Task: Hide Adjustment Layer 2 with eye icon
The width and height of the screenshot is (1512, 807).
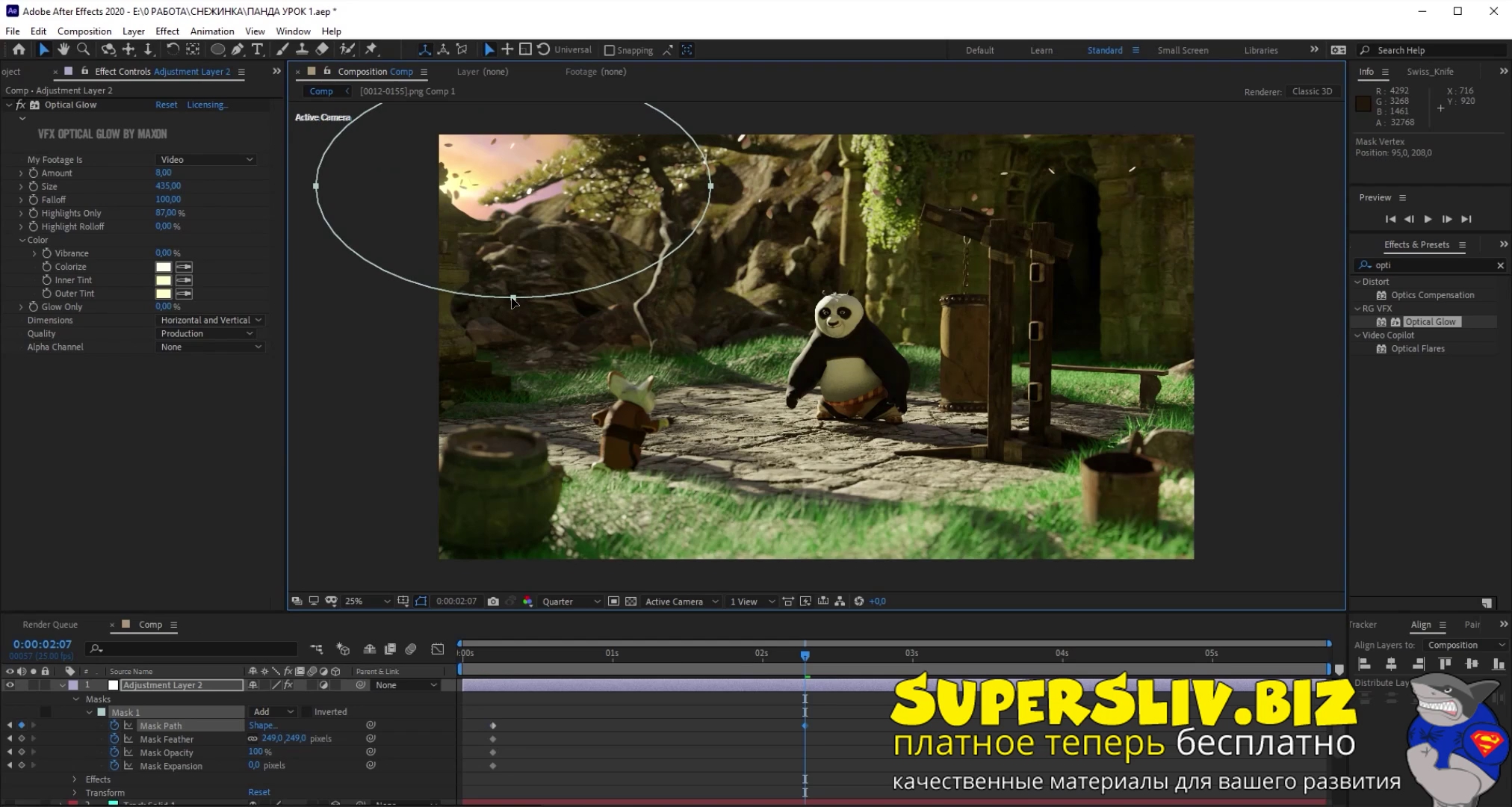Action: (x=10, y=685)
